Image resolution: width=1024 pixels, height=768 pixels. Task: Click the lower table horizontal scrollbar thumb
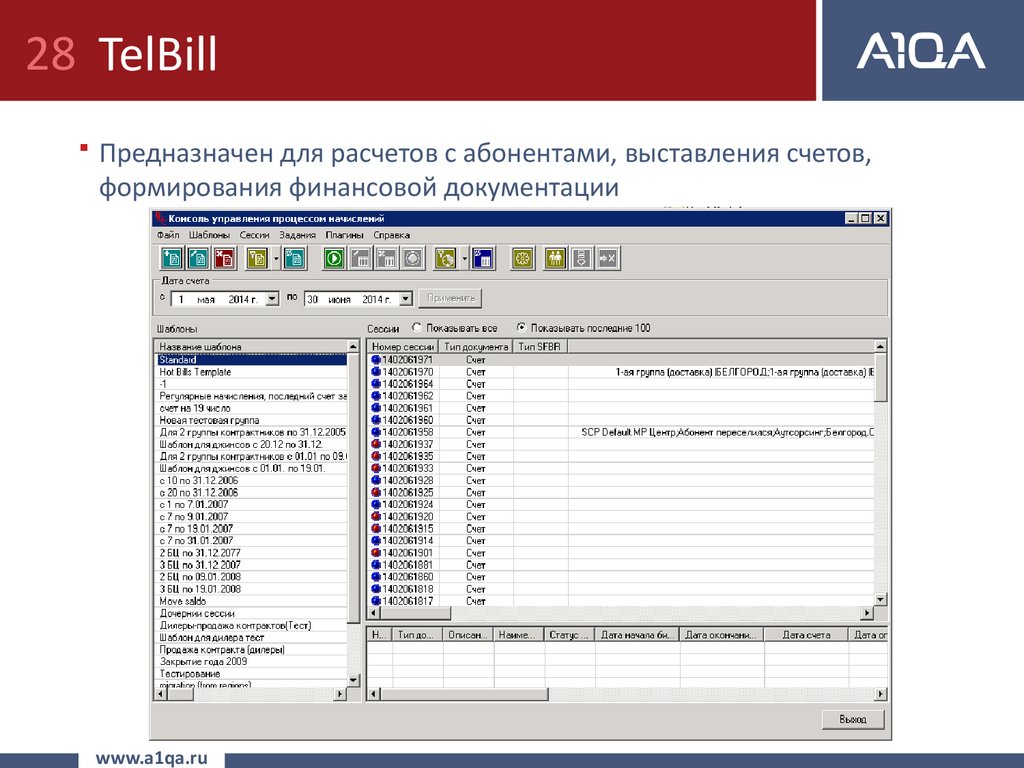[x=464, y=694]
